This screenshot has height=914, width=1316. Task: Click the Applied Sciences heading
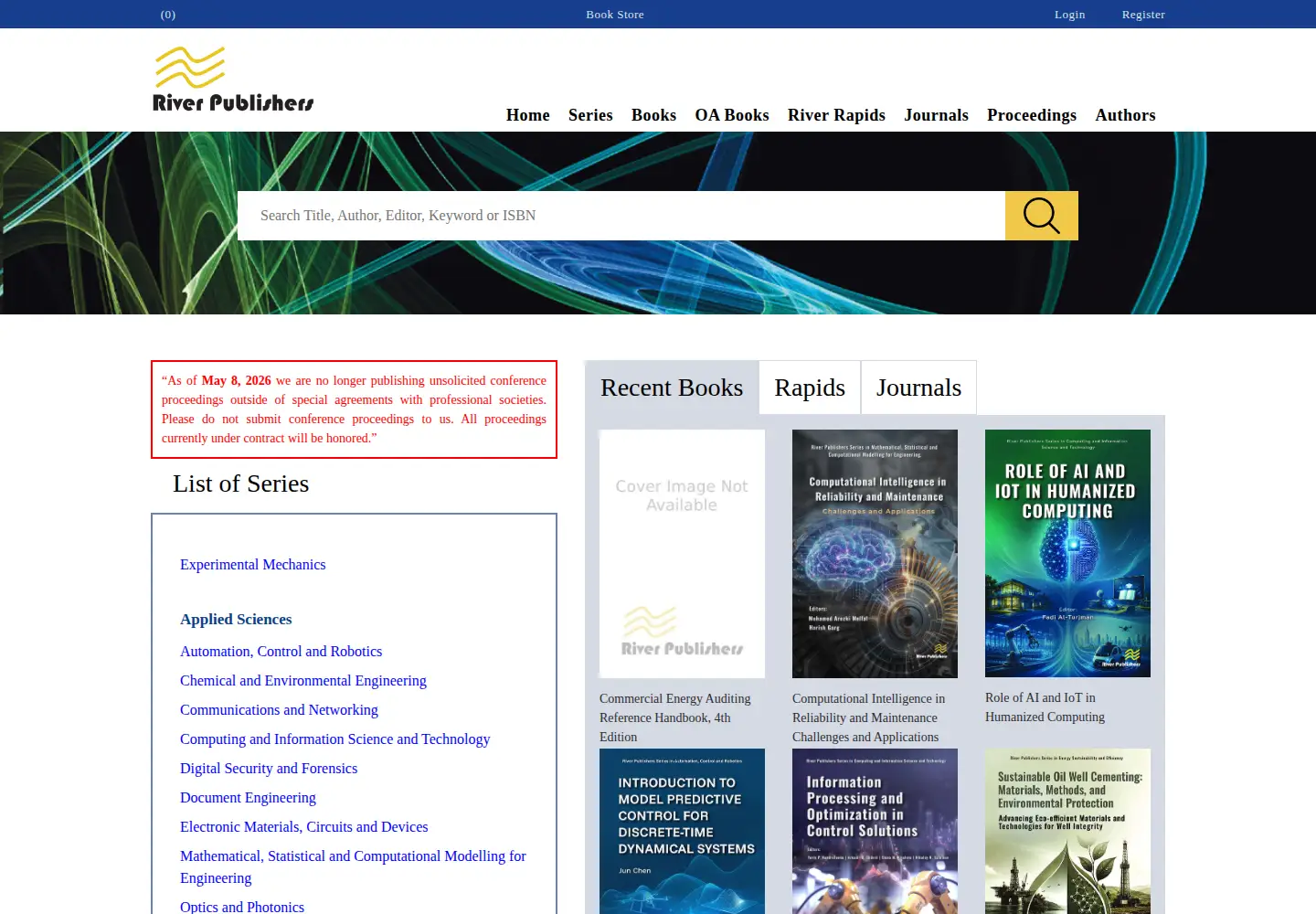(x=236, y=620)
